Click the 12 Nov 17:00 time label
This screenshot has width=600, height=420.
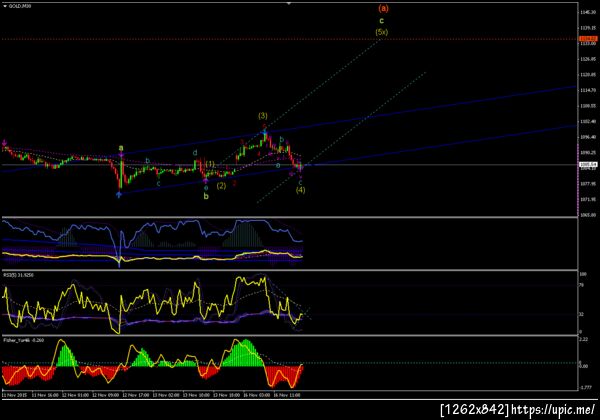(135, 395)
